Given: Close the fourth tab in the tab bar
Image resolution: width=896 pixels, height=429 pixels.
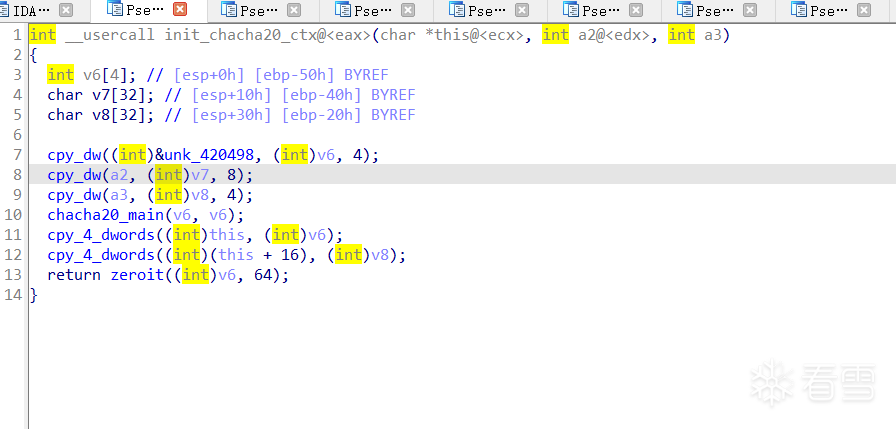Looking at the screenshot, I should (408, 10).
